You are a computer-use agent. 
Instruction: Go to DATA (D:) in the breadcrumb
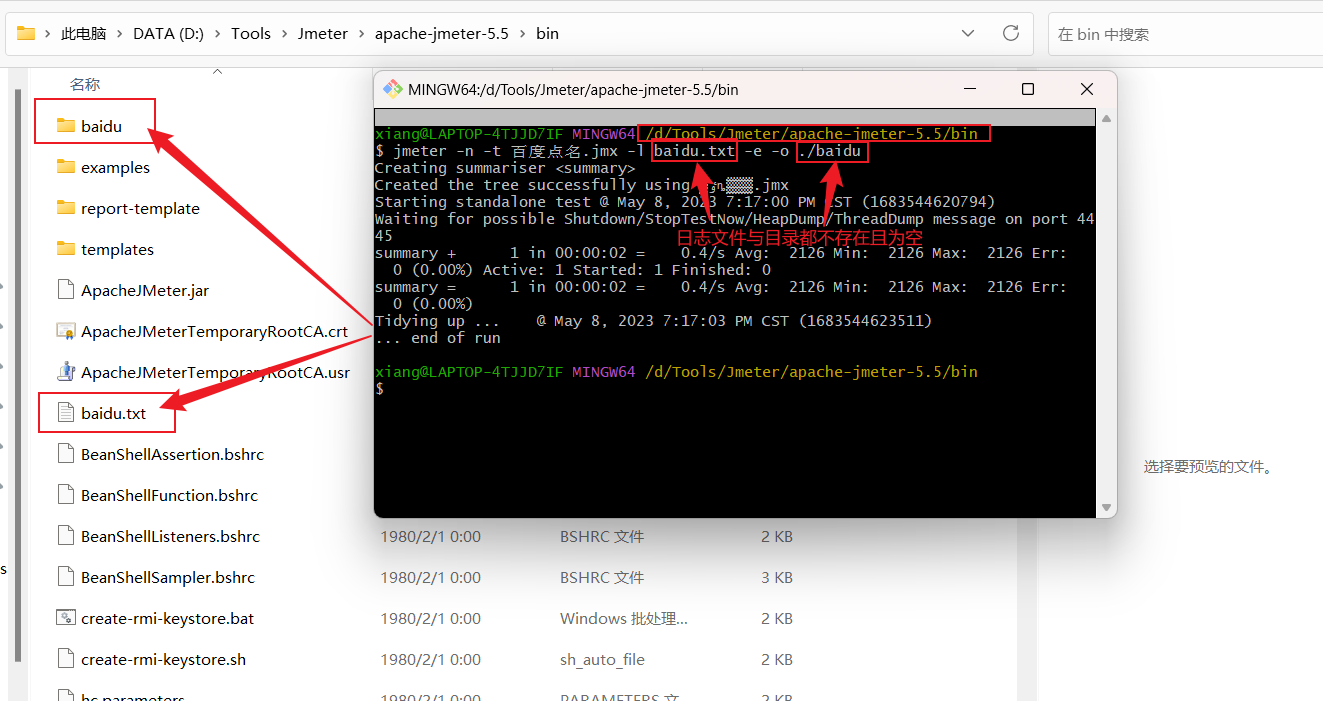point(168,34)
